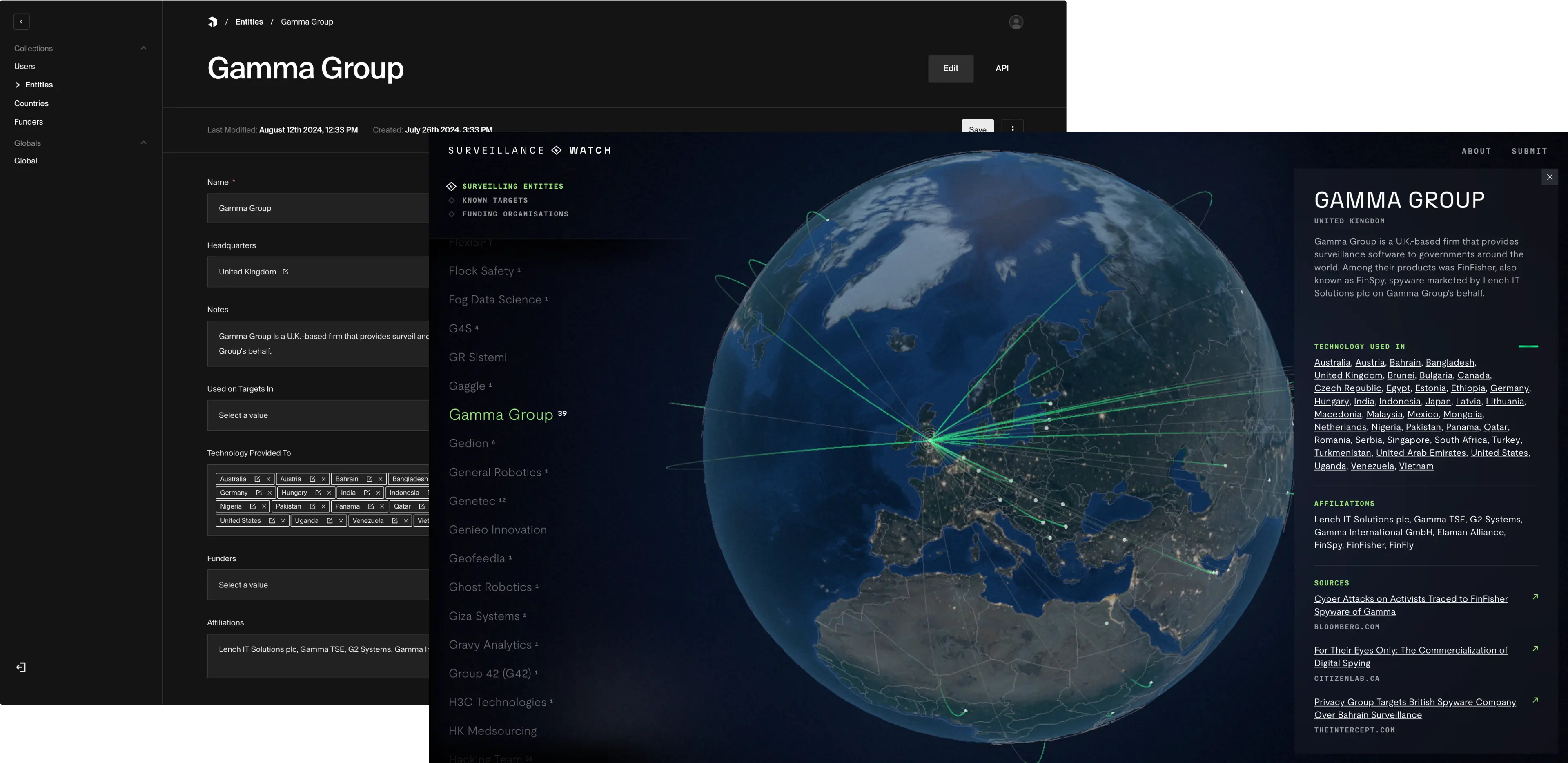Remove the India tag
Screen dimensions: 1568x763
pos(378,493)
